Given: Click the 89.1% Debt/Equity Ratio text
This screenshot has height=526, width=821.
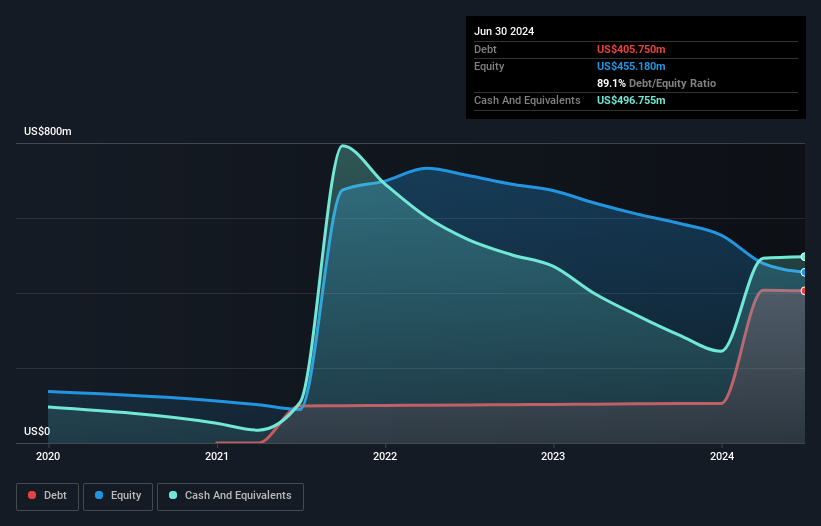Looking at the screenshot, I should click(656, 83).
